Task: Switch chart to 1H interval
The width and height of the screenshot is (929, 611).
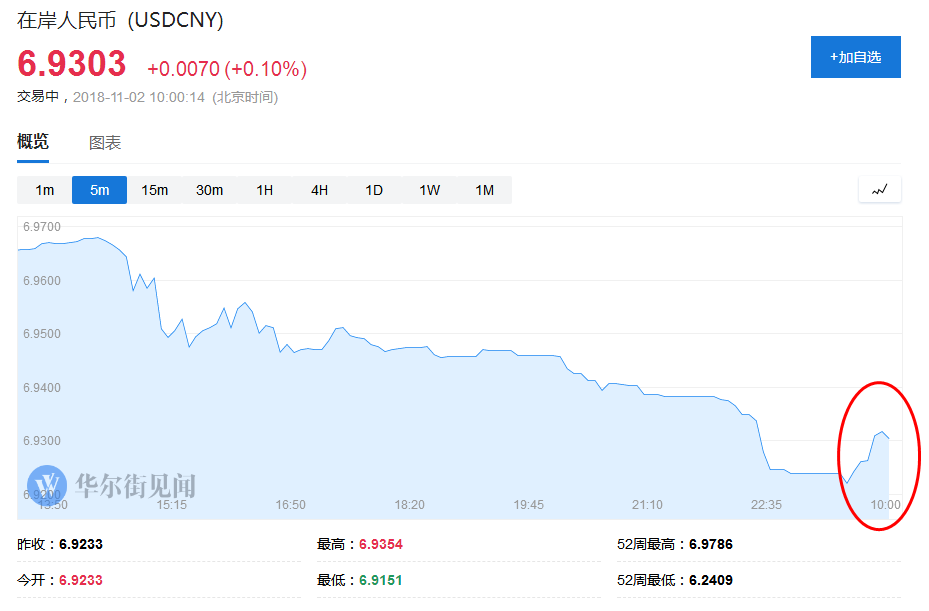Action: pyautogui.click(x=264, y=190)
